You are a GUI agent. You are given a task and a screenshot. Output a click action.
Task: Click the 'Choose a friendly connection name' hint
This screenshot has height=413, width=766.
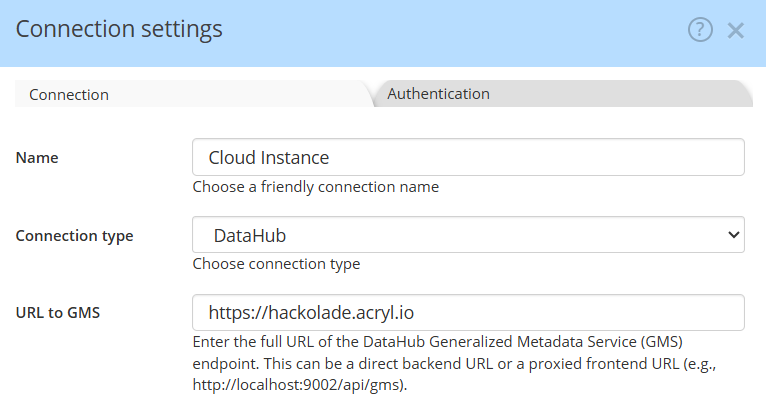[315, 186]
